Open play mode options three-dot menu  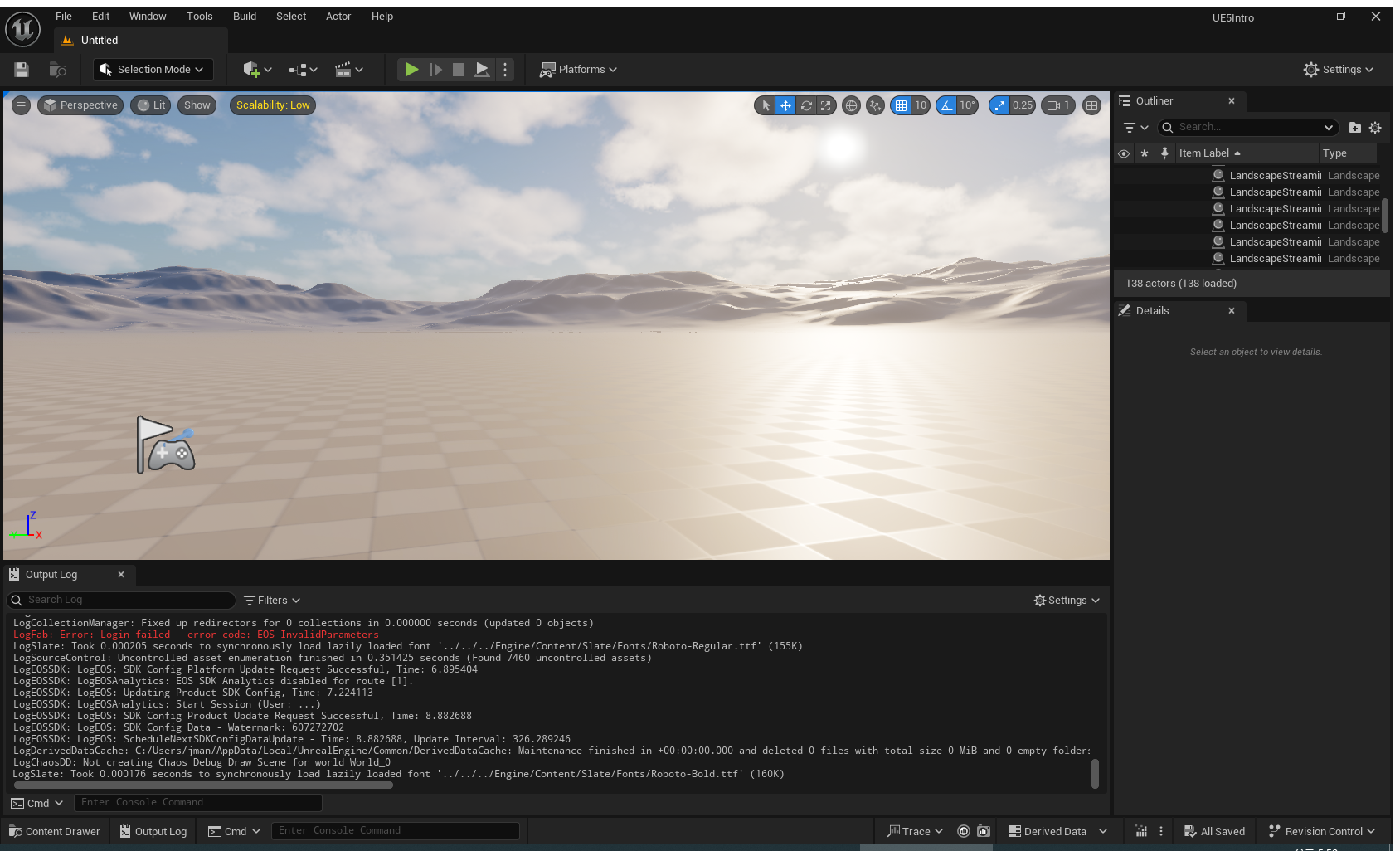(505, 70)
